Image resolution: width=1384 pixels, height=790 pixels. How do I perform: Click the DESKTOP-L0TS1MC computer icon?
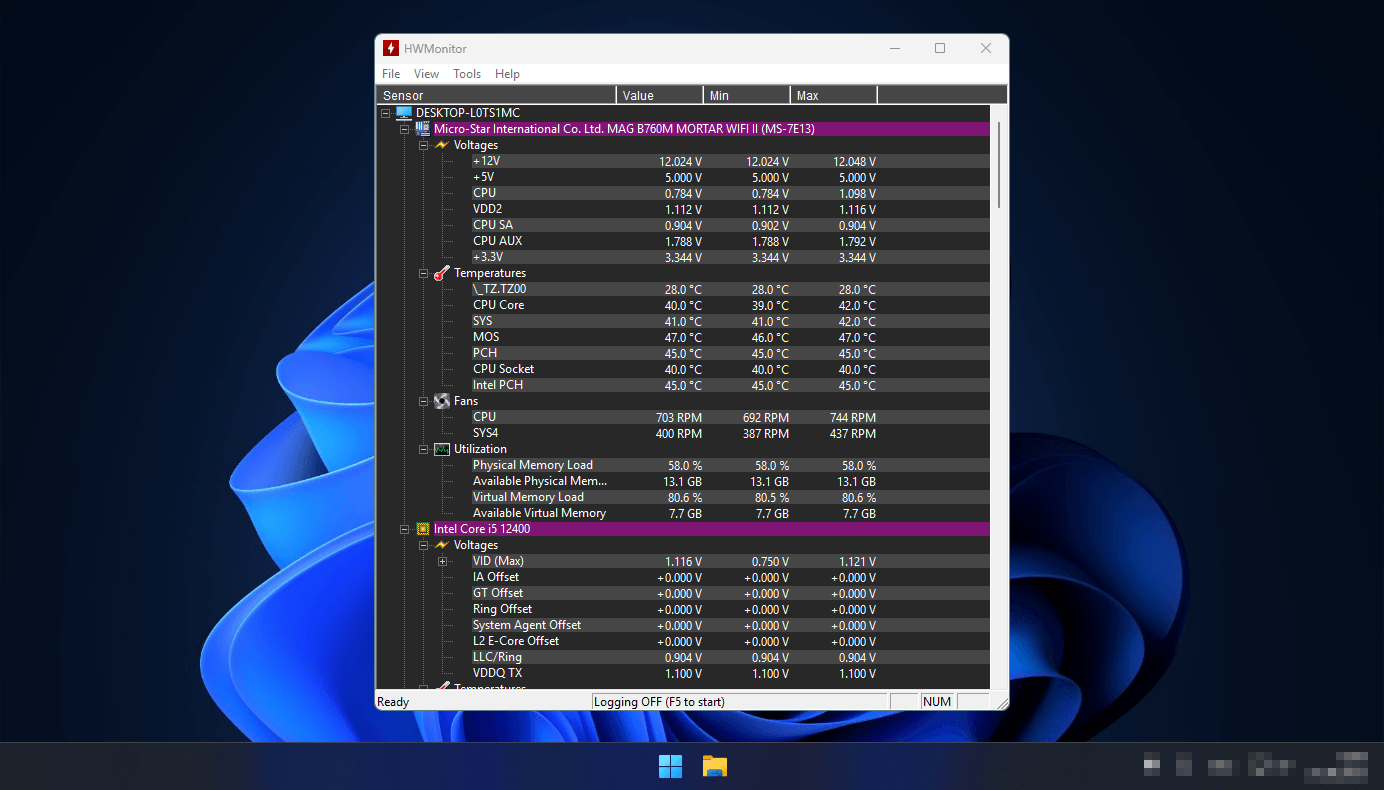404,113
